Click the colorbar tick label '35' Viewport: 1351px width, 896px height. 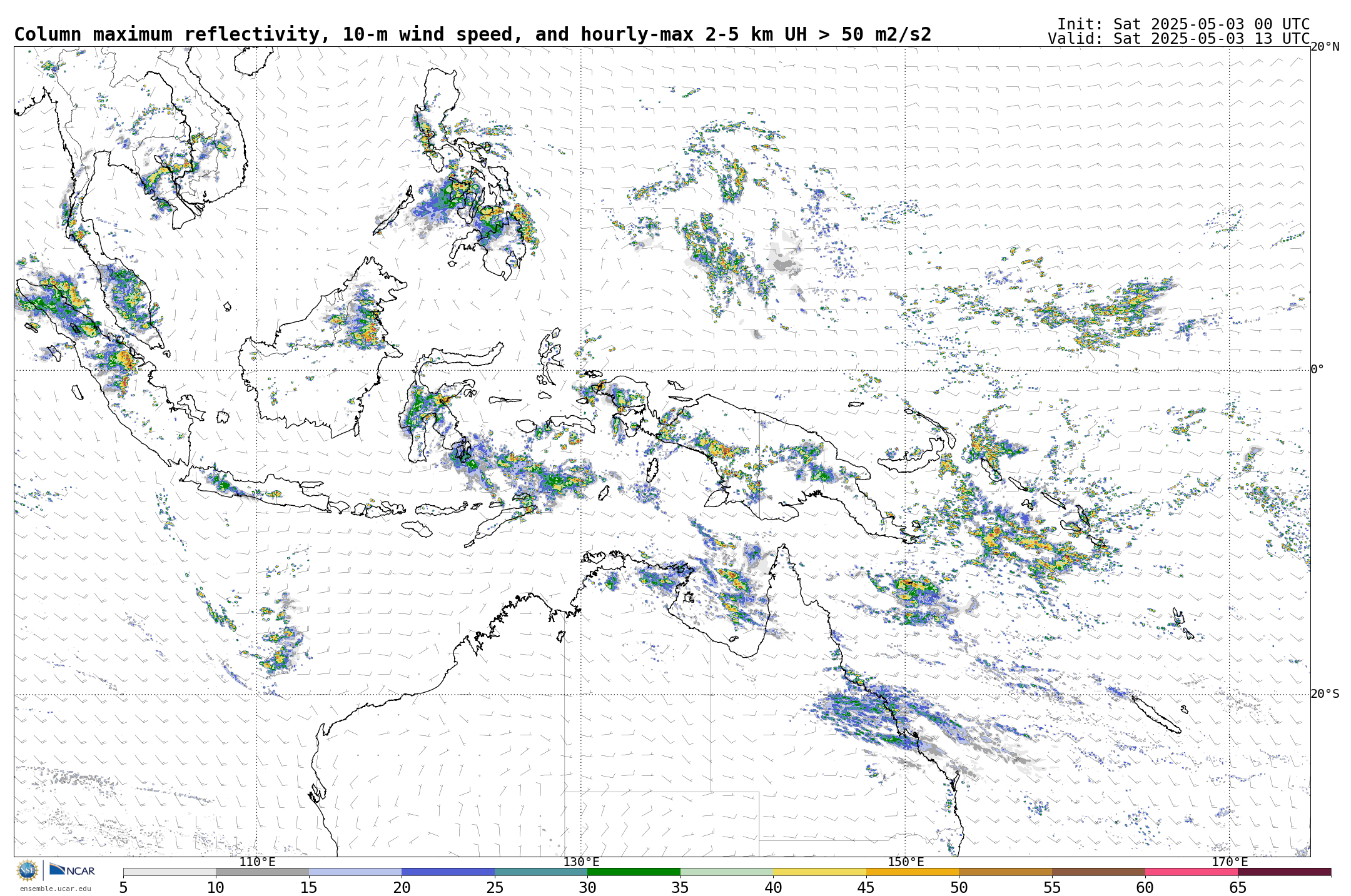click(681, 888)
